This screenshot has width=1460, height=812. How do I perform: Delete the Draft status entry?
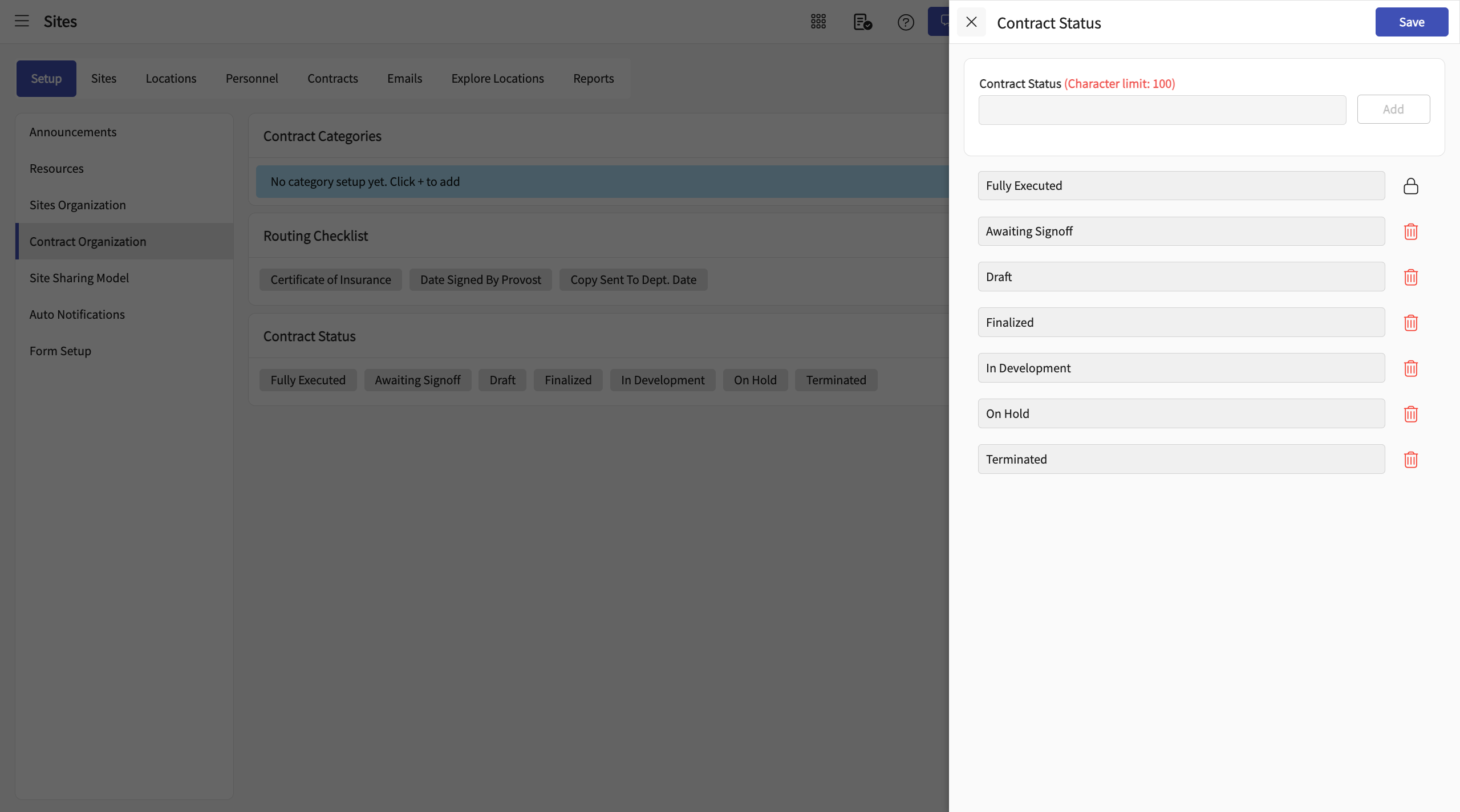click(1410, 277)
